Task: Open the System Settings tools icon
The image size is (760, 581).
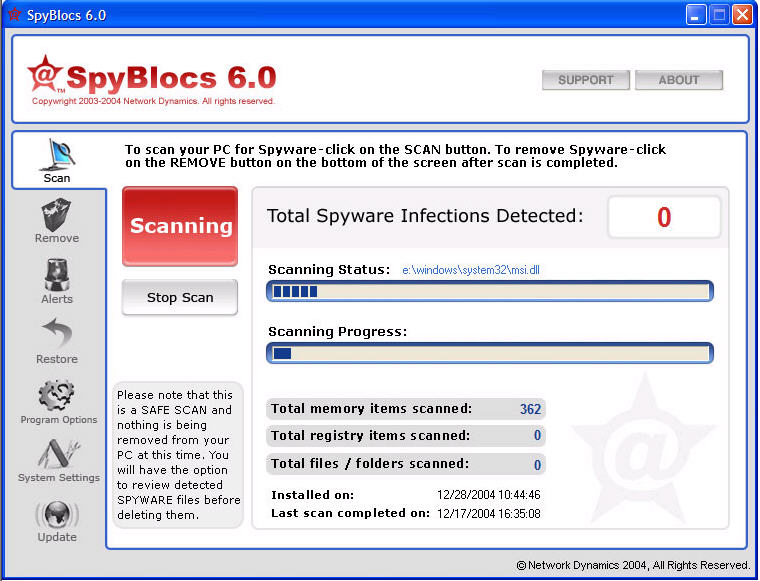Action: click(59, 454)
